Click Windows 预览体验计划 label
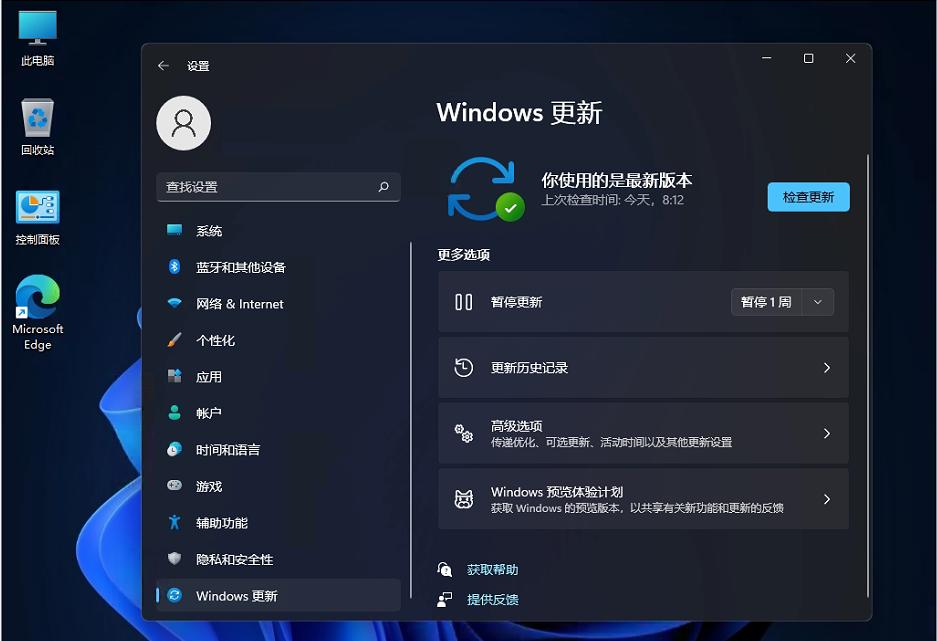Screen dimensions: 937x641 (557, 492)
